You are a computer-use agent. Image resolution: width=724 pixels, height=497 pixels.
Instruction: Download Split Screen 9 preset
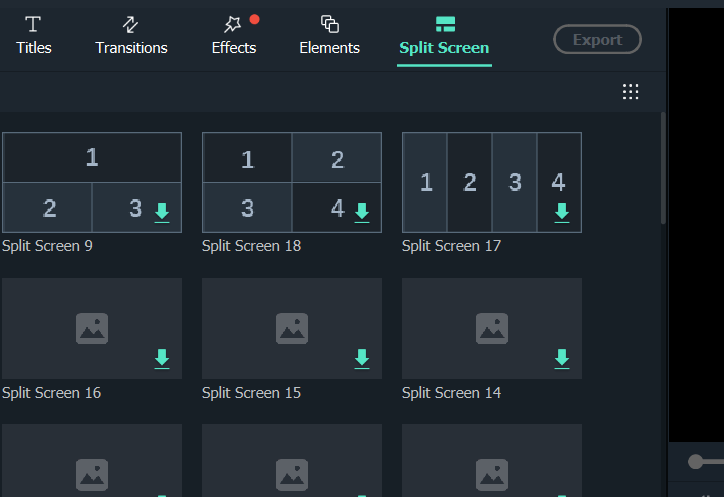point(162,212)
